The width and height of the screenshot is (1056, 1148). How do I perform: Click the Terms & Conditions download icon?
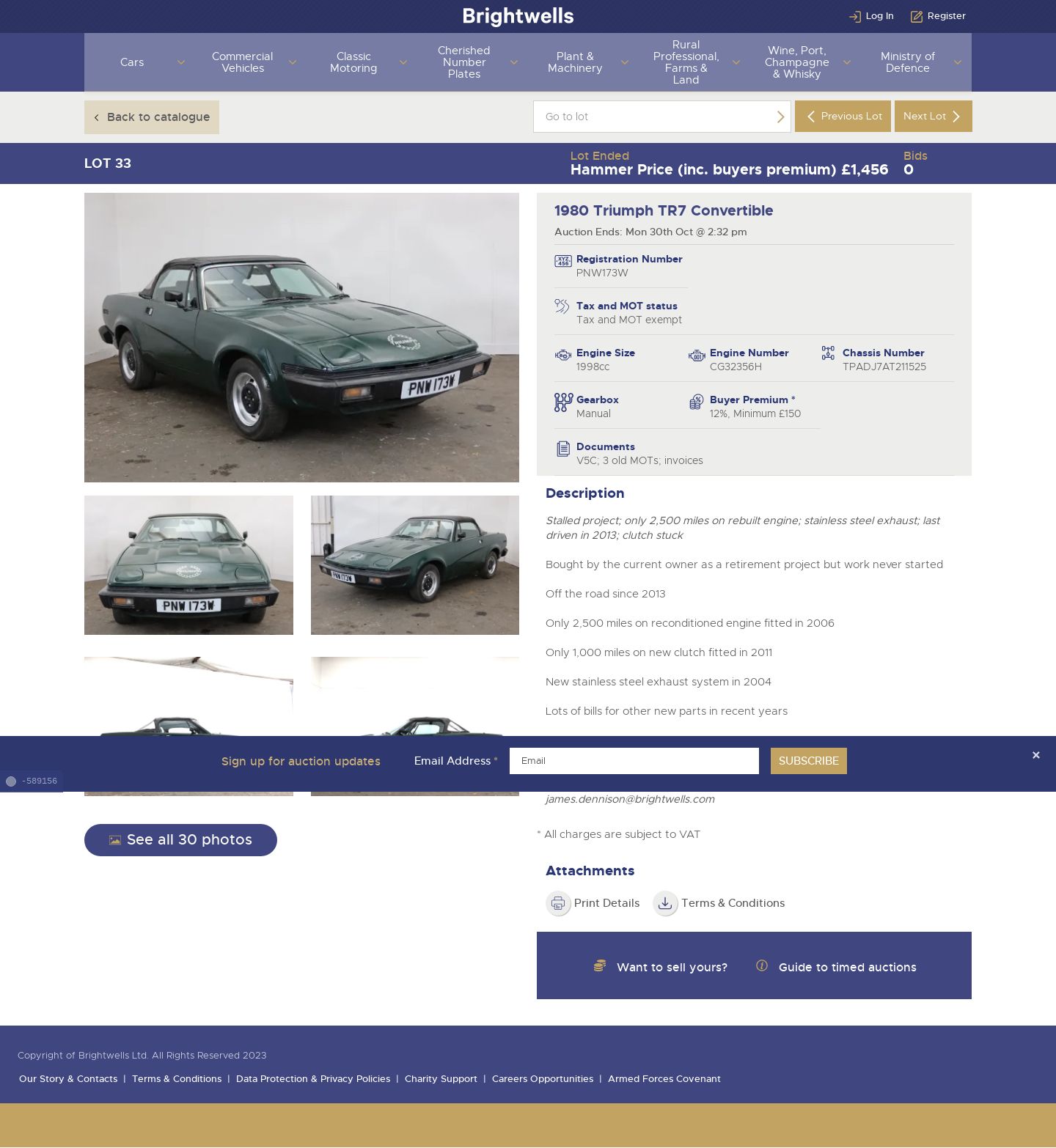click(665, 903)
